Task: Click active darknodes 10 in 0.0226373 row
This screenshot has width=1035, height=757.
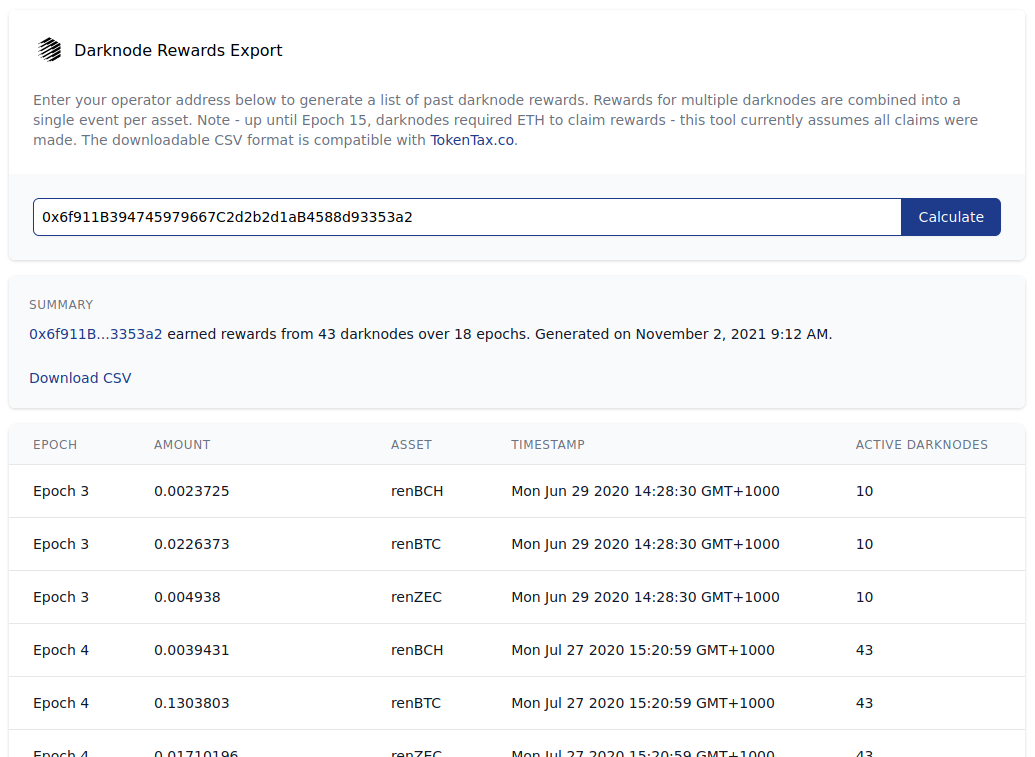Action: pyautogui.click(x=864, y=544)
